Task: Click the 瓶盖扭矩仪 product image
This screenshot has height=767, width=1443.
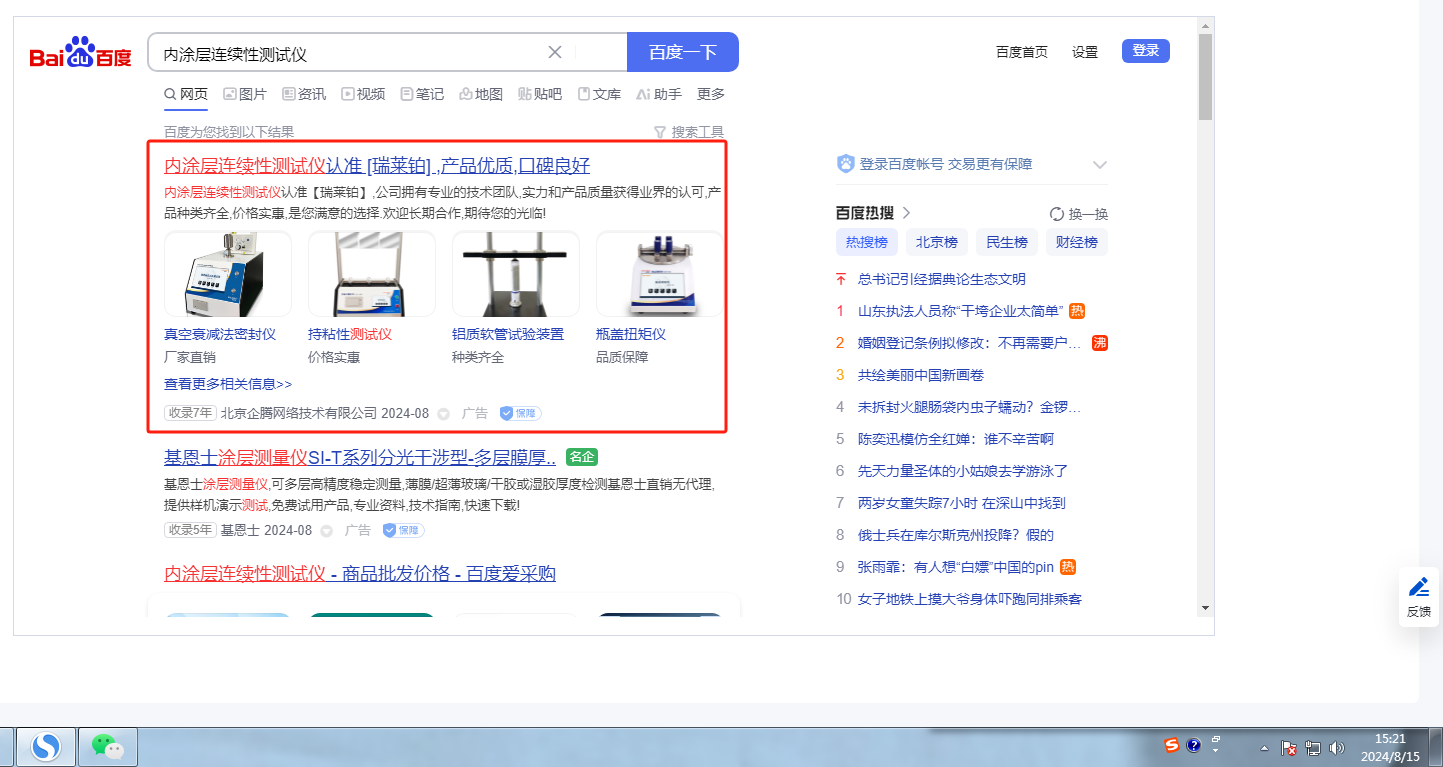Action: [x=659, y=274]
